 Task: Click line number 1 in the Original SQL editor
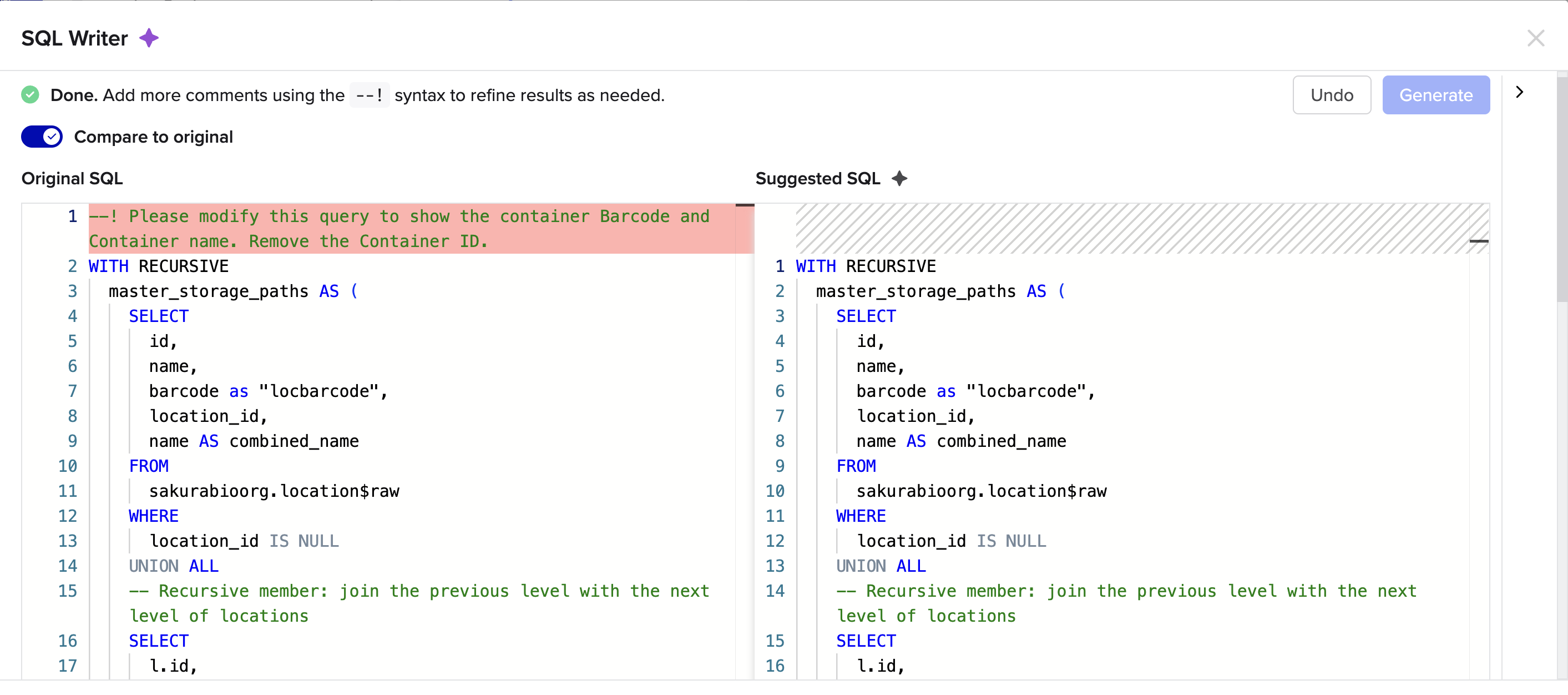[73, 216]
